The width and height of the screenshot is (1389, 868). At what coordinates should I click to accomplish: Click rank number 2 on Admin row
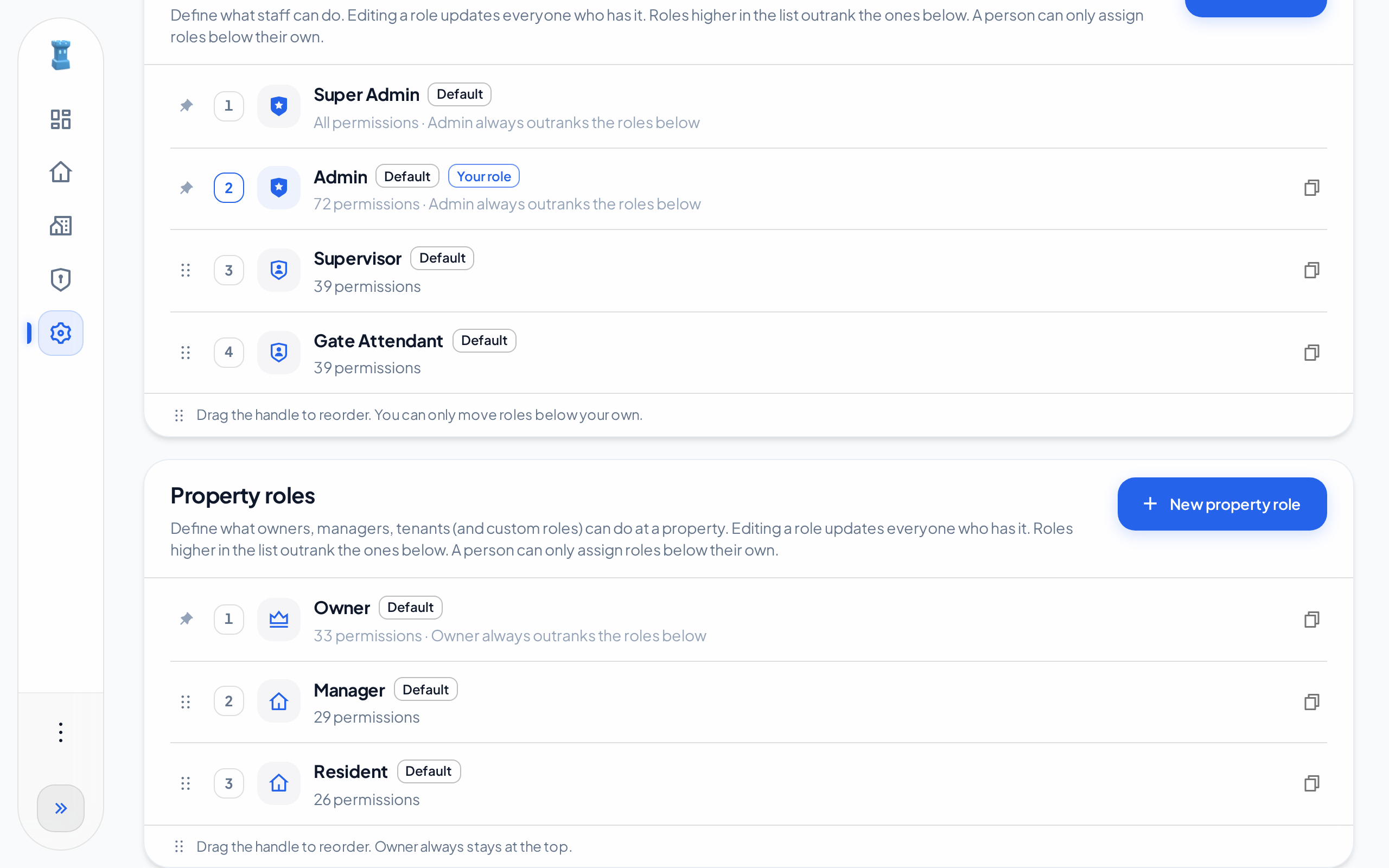[228, 188]
